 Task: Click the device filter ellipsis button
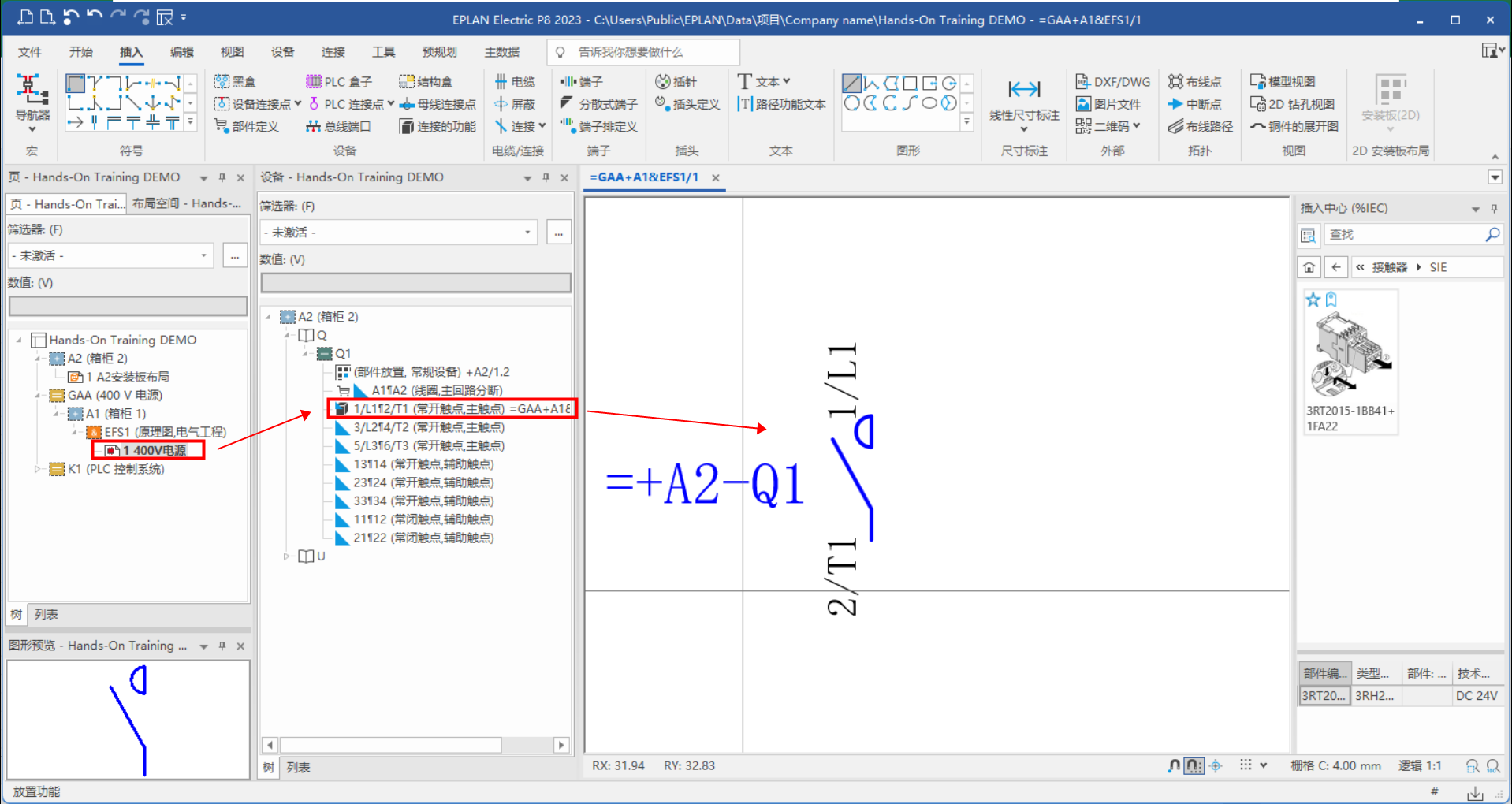click(559, 233)
